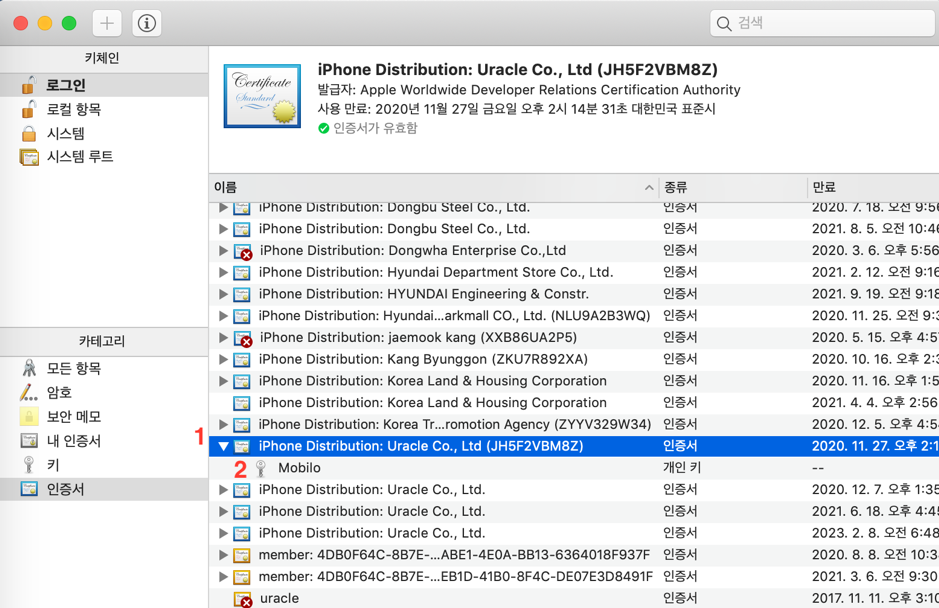Select the 로그인 keychain unlocked padlock icon

pyautogui.click(x=29, y=85)
